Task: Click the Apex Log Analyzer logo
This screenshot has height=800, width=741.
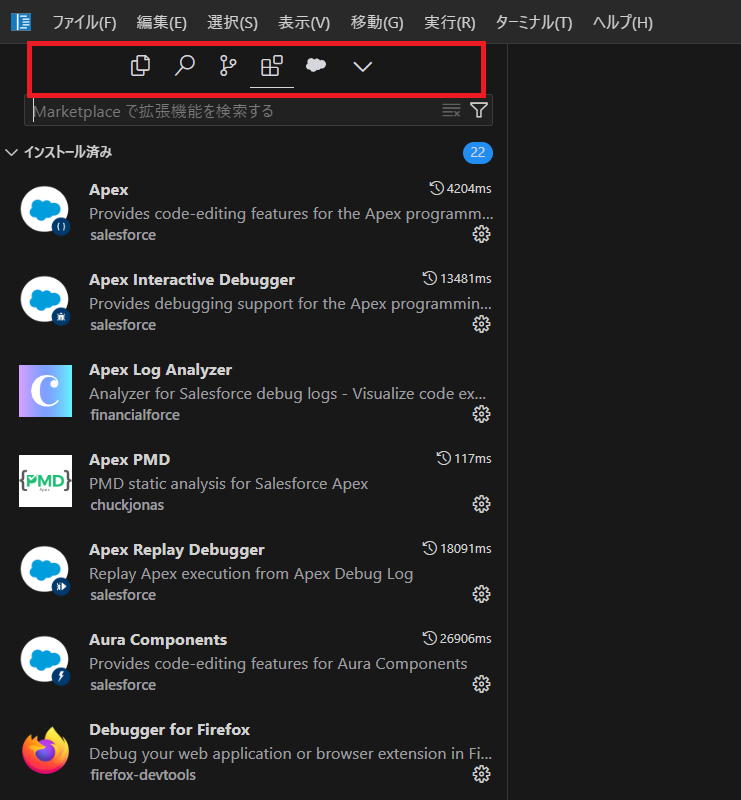Action: click(x=45, y=391)
